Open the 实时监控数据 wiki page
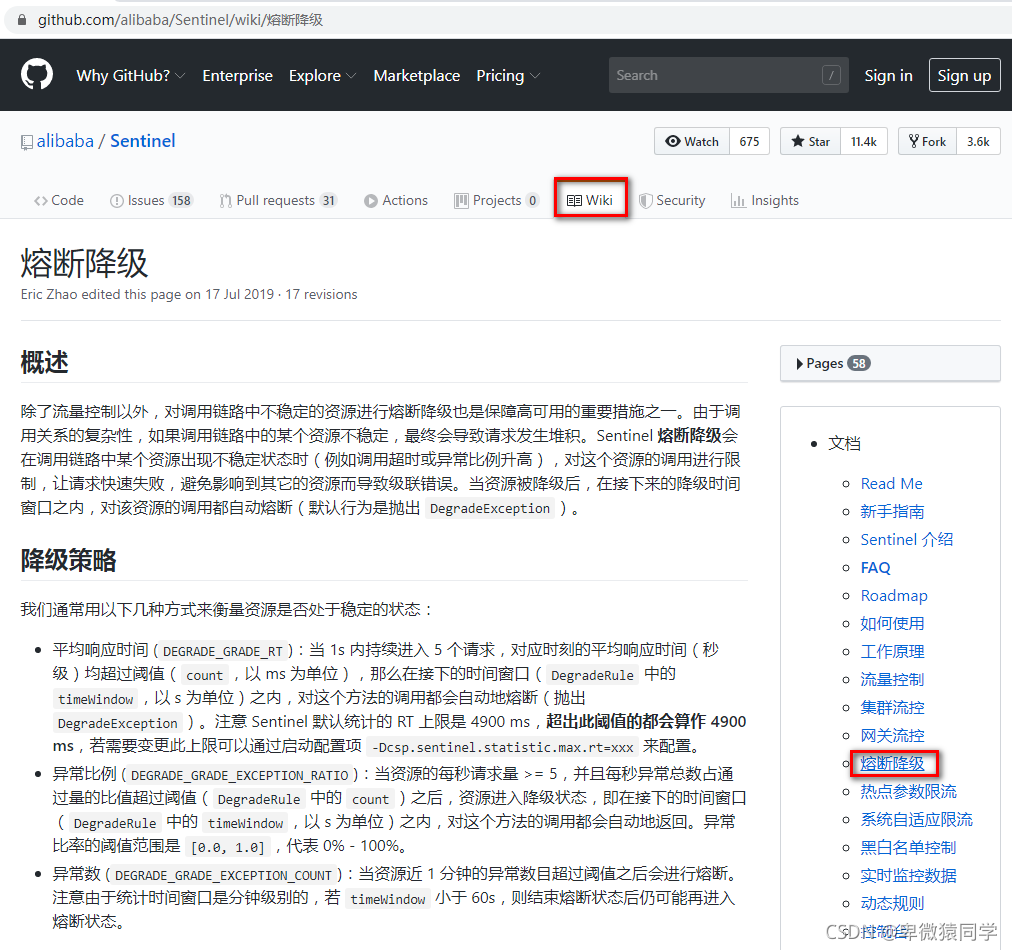 pos(908,876)
